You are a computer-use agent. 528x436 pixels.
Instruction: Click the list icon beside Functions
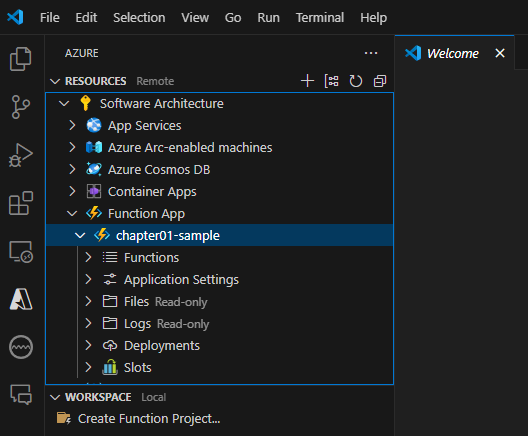tap(110, 257)
